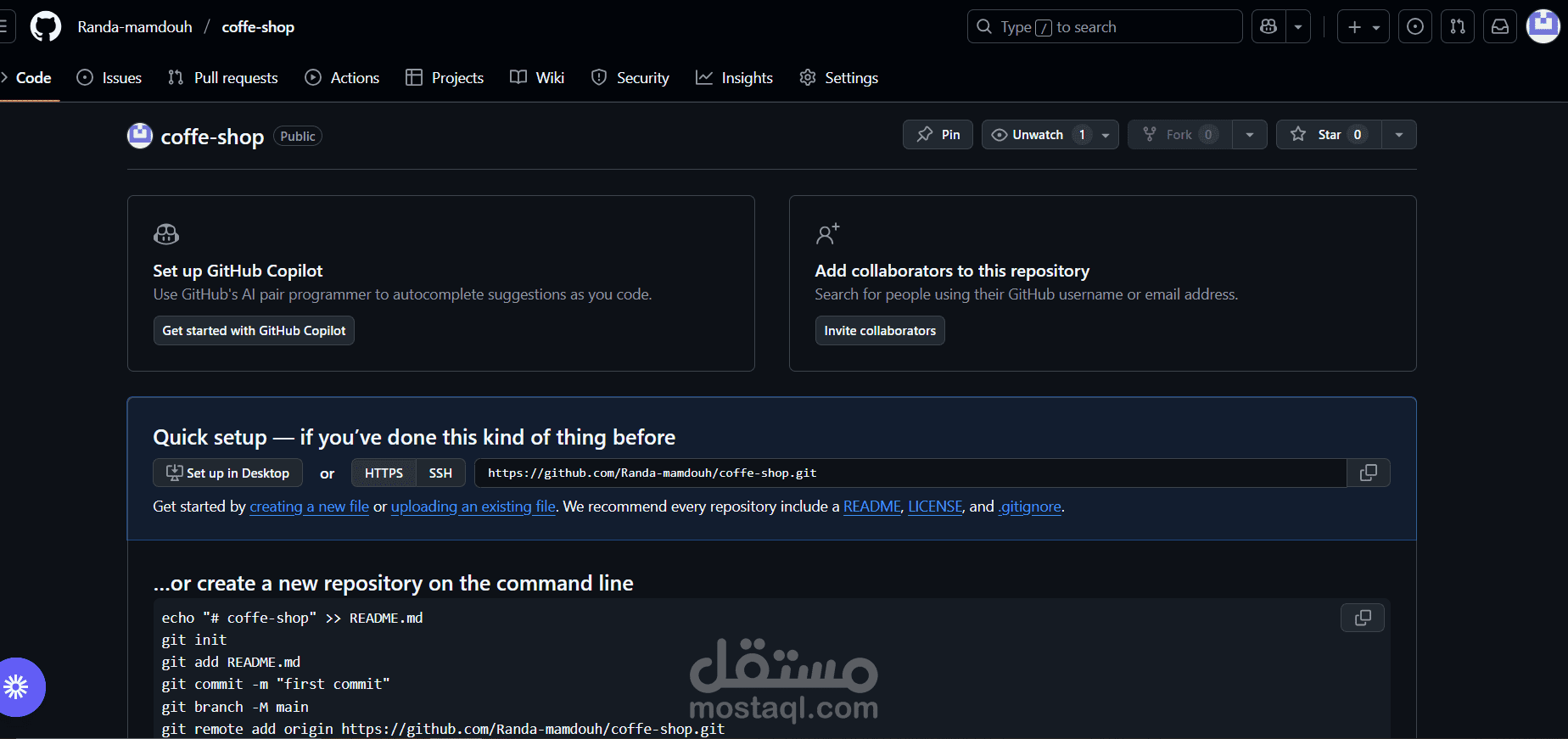Open the Pull requests icon in the header
This screenshot has height=739, width=1568.
point(1458,27)
